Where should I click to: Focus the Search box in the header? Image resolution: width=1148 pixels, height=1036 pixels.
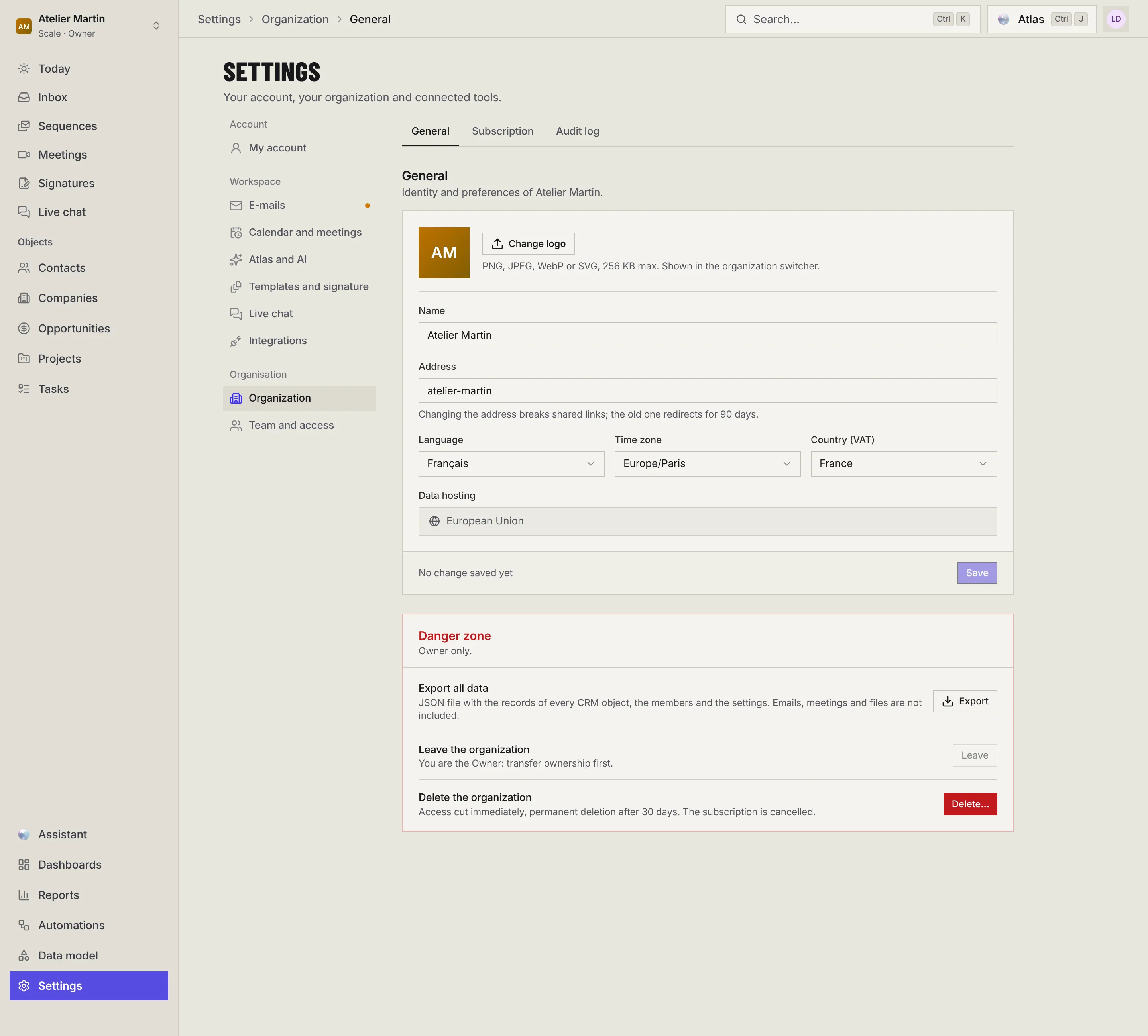[x=853, y=20]
